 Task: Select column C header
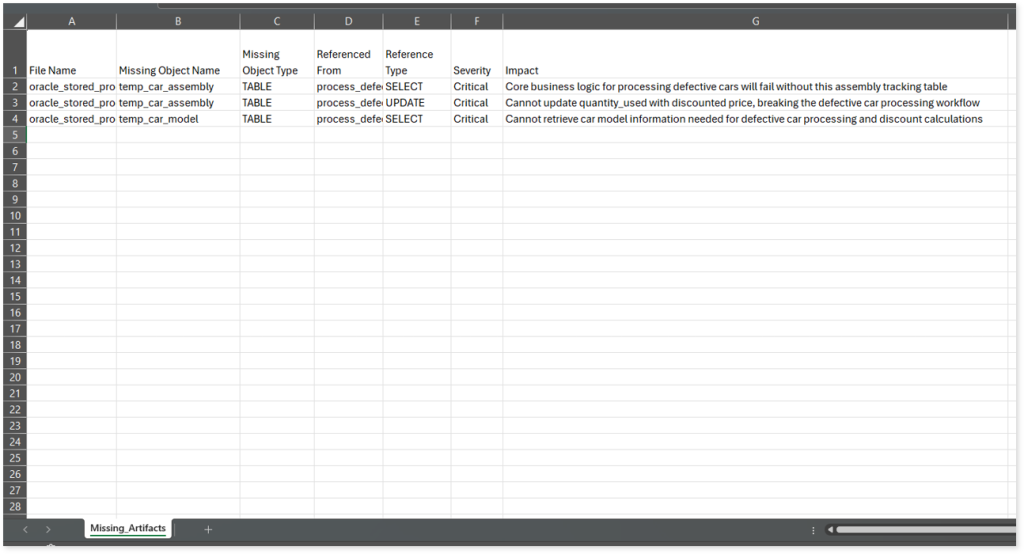pos(277,21)
